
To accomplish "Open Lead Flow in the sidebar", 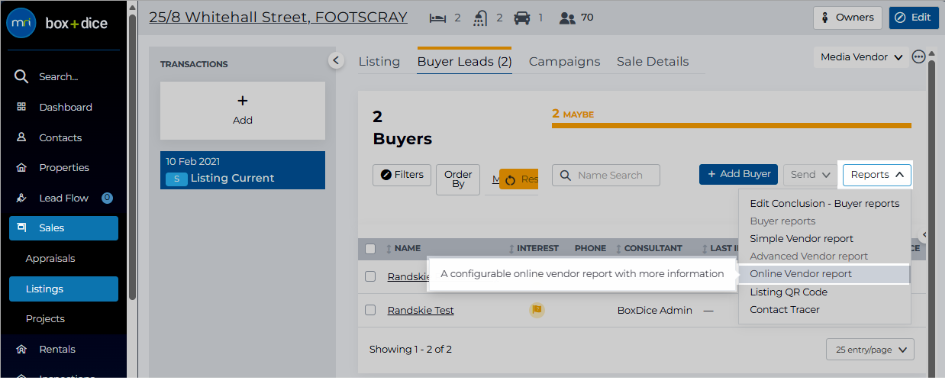I will click(63, 198).
